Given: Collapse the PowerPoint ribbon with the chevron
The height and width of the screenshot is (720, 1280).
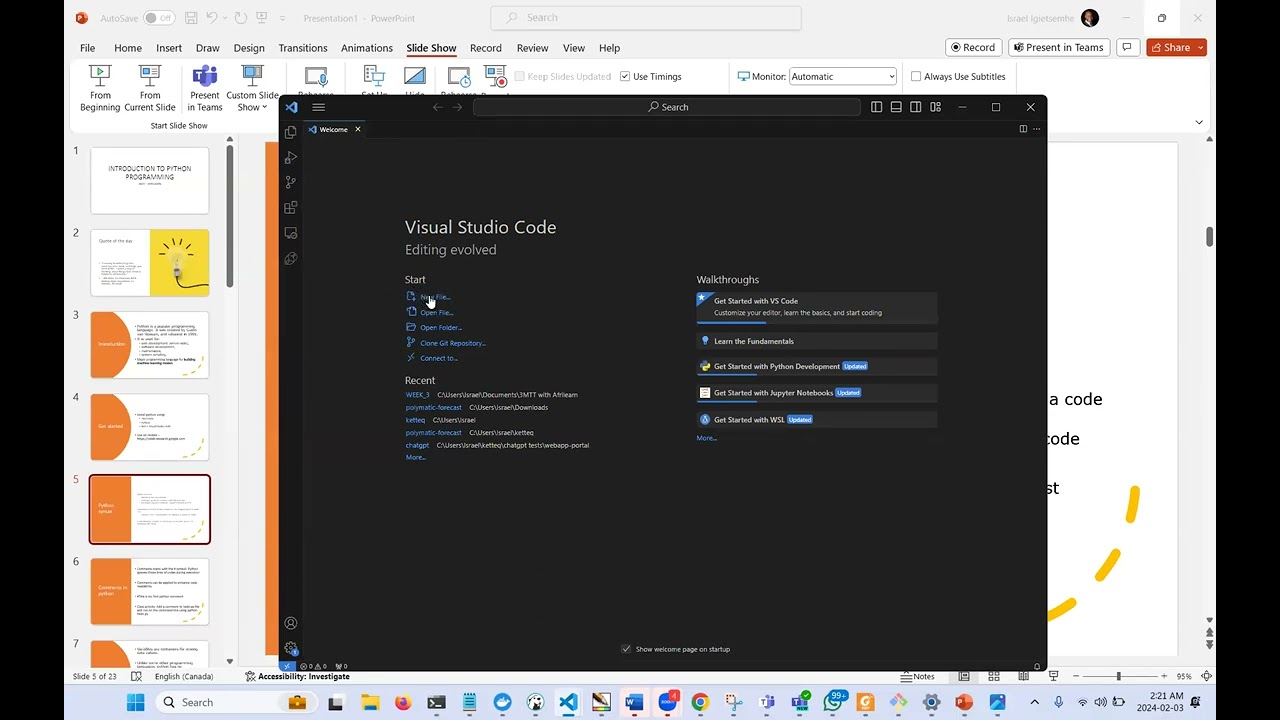Looking at the screenshot, I should [x=1199, y=122].
